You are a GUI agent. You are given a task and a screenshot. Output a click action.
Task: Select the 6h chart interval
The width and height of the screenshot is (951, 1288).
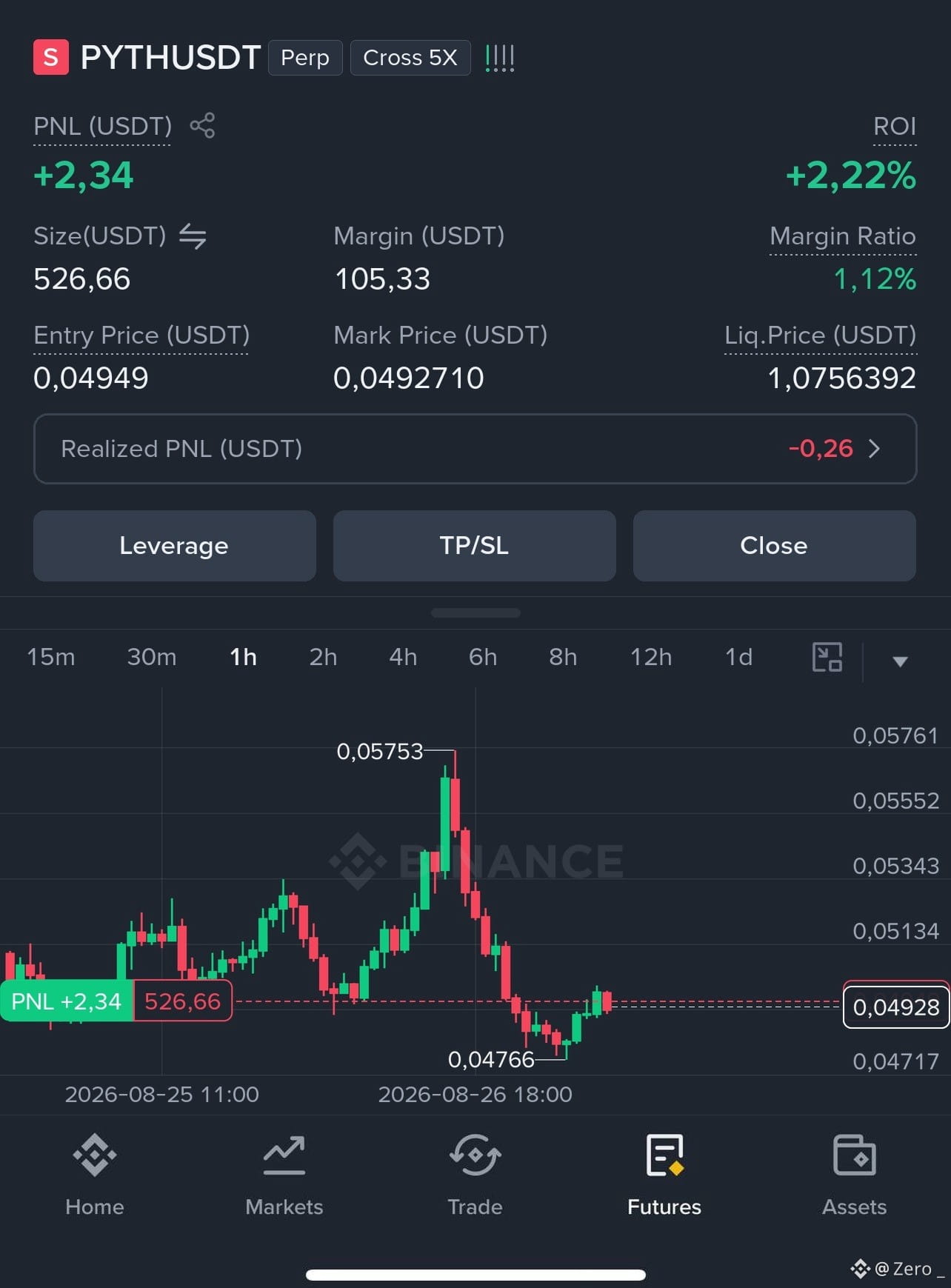[x=483, y=657]
